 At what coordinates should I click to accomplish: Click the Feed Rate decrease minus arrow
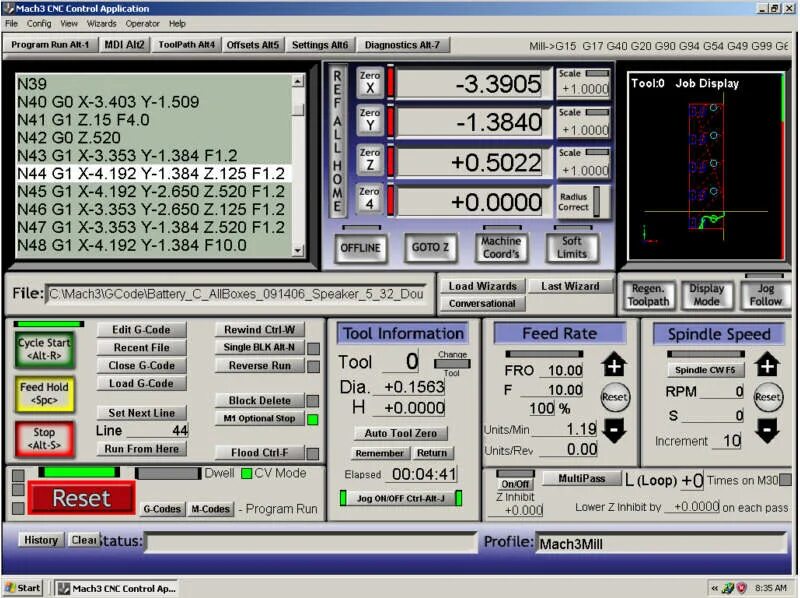614,431
